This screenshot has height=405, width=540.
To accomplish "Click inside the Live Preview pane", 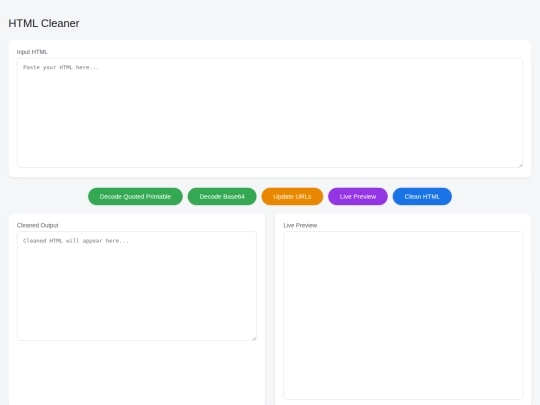I will point(403,315).
